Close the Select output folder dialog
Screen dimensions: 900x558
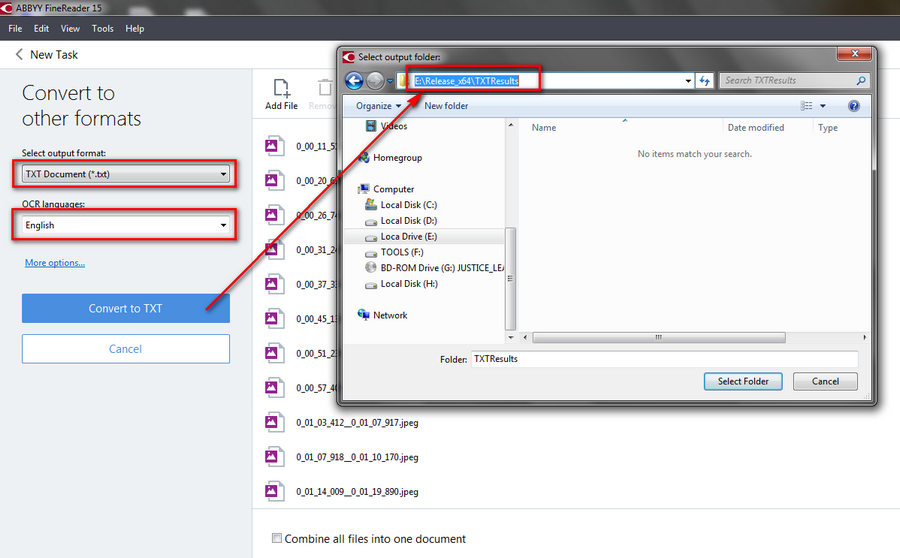855,54
